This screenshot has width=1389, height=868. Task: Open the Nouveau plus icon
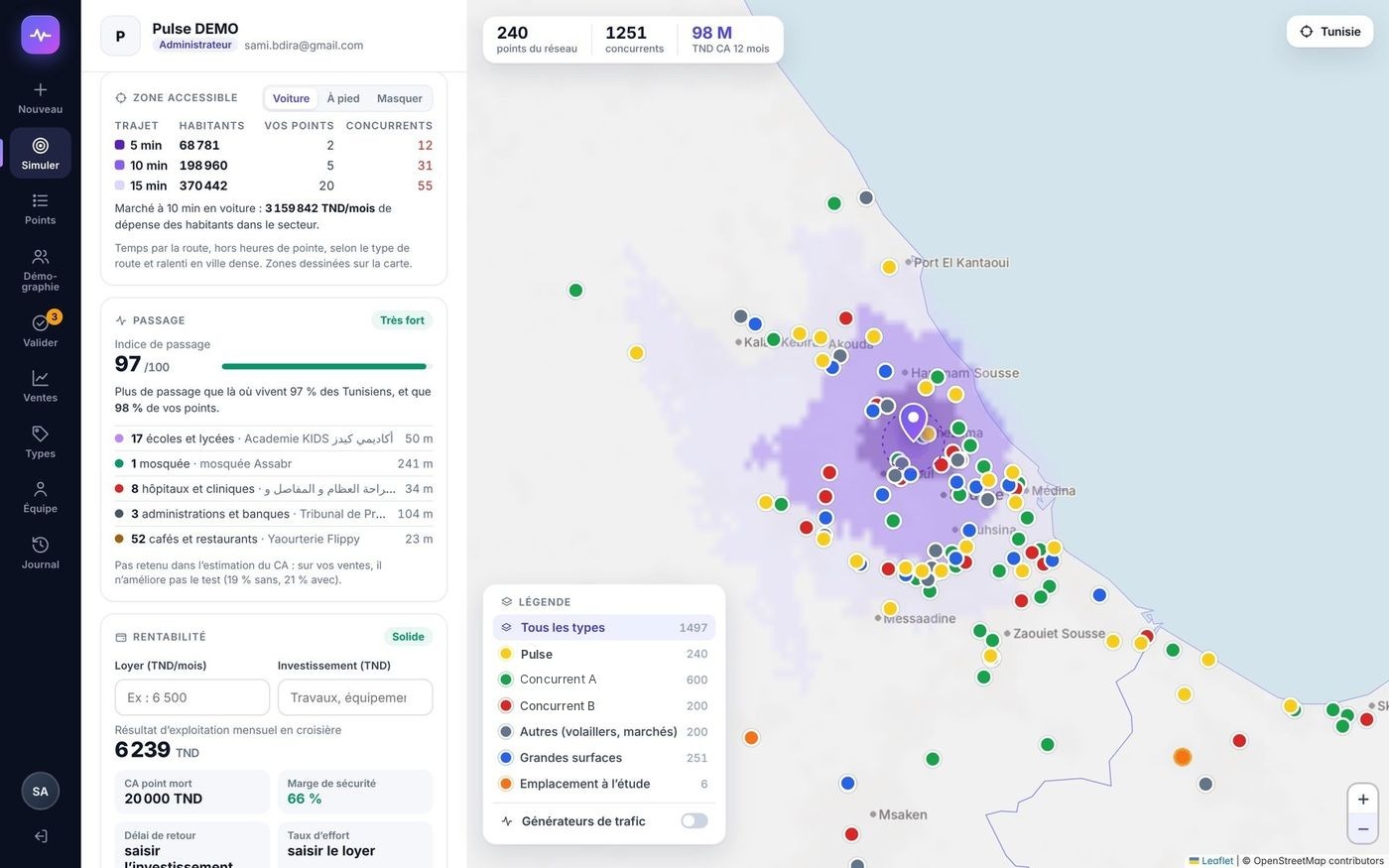[41, 89]
